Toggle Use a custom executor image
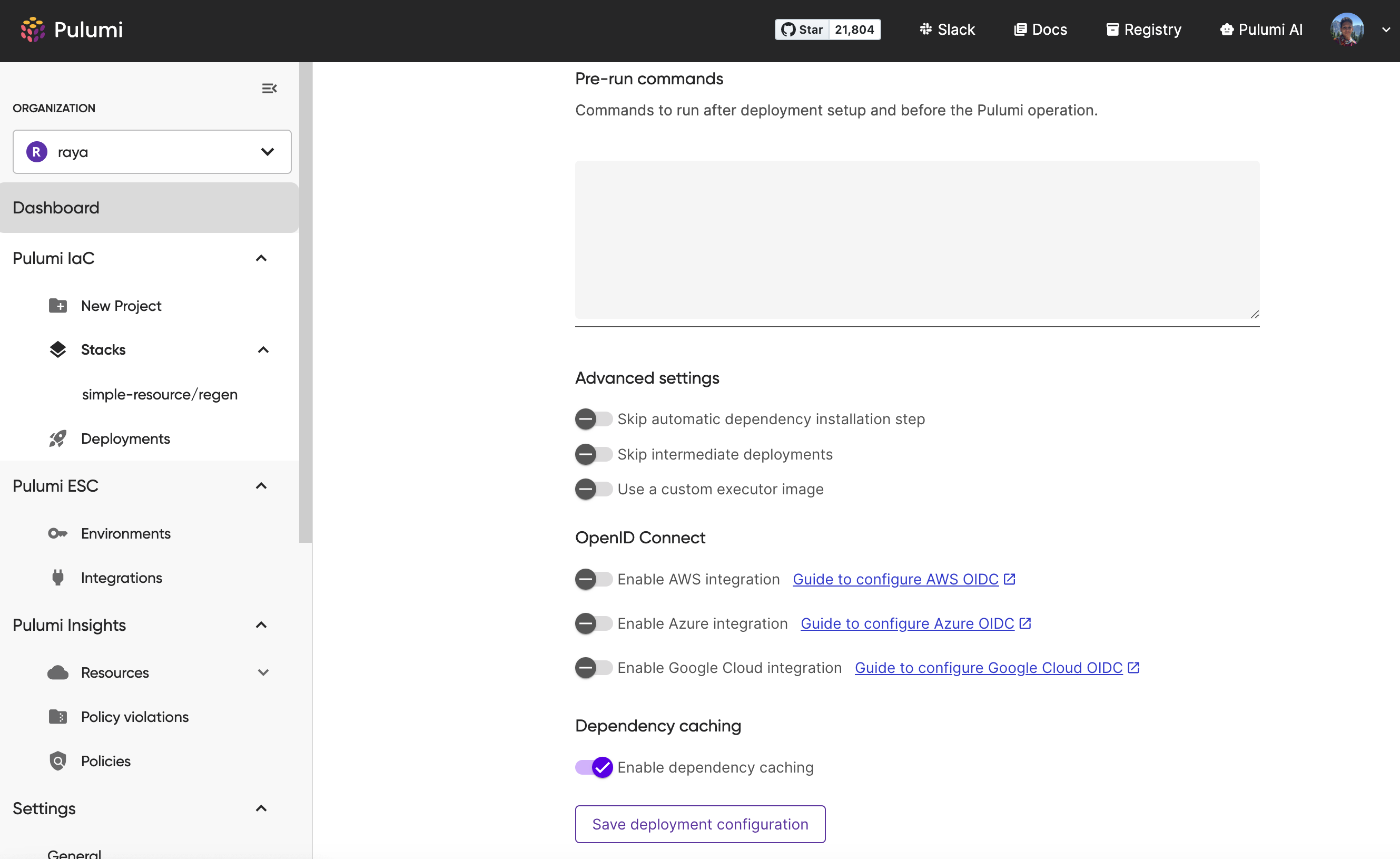The image size is (1400, 859). coord(593,489)
